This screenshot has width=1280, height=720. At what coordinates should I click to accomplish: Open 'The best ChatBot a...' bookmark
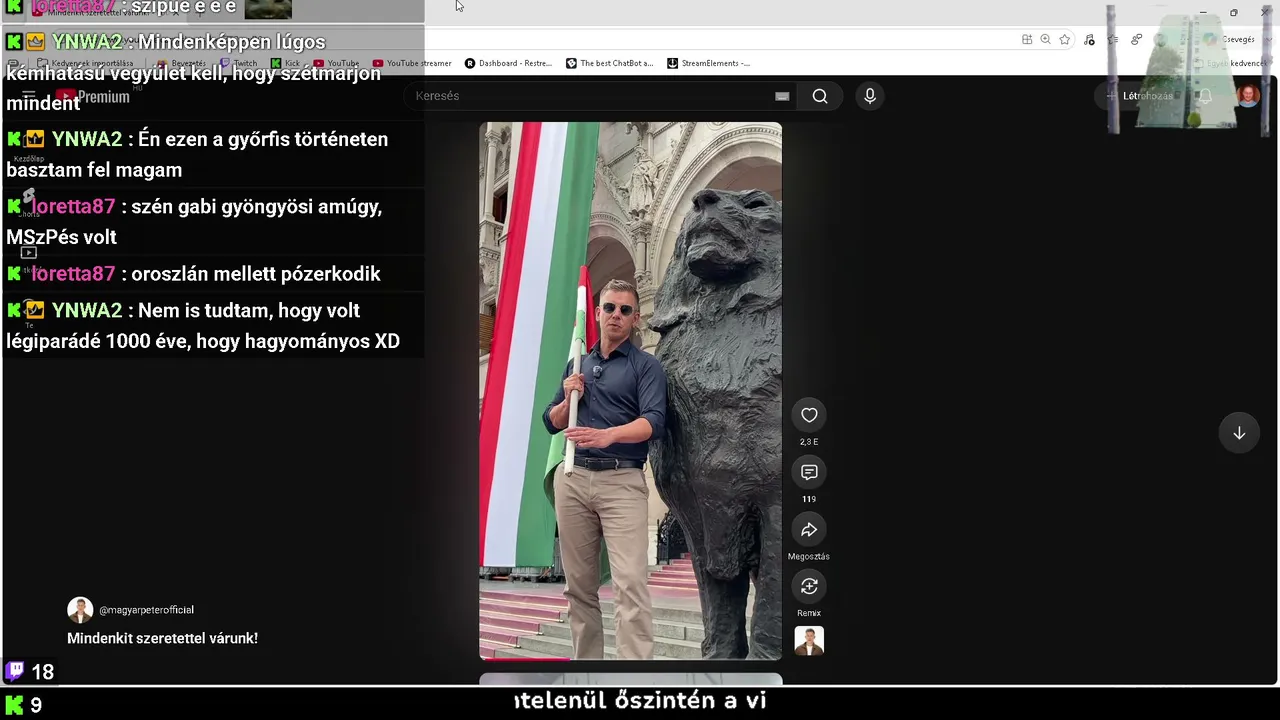[x=609, y=63]
